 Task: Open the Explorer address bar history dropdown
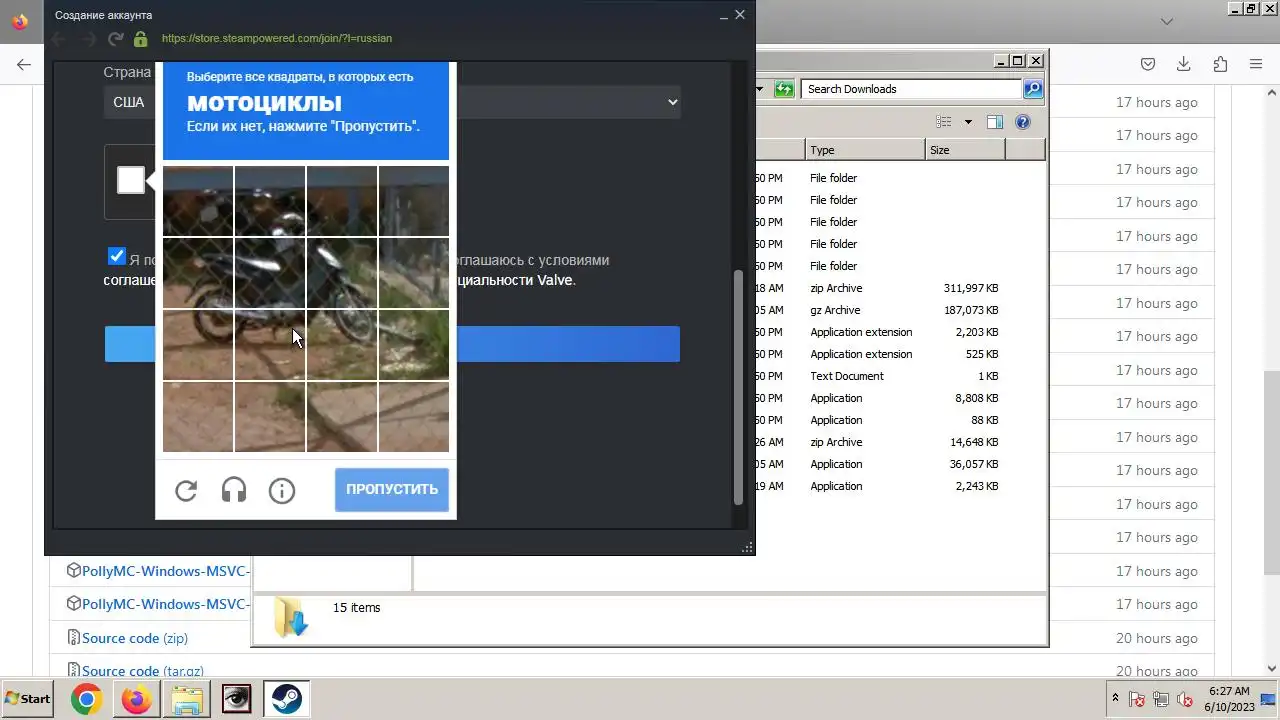point(760,89)
